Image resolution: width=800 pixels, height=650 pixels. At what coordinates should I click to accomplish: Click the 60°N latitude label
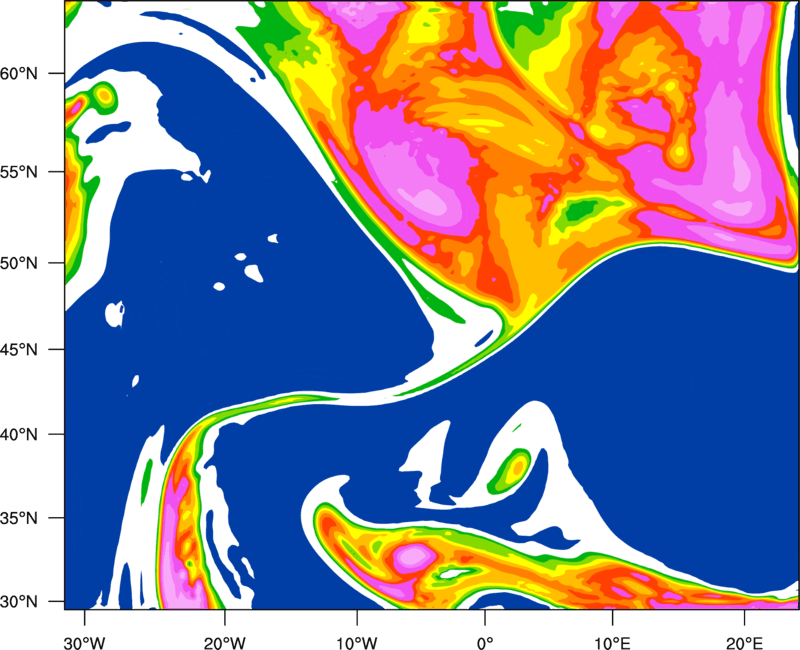click(19, 74)
